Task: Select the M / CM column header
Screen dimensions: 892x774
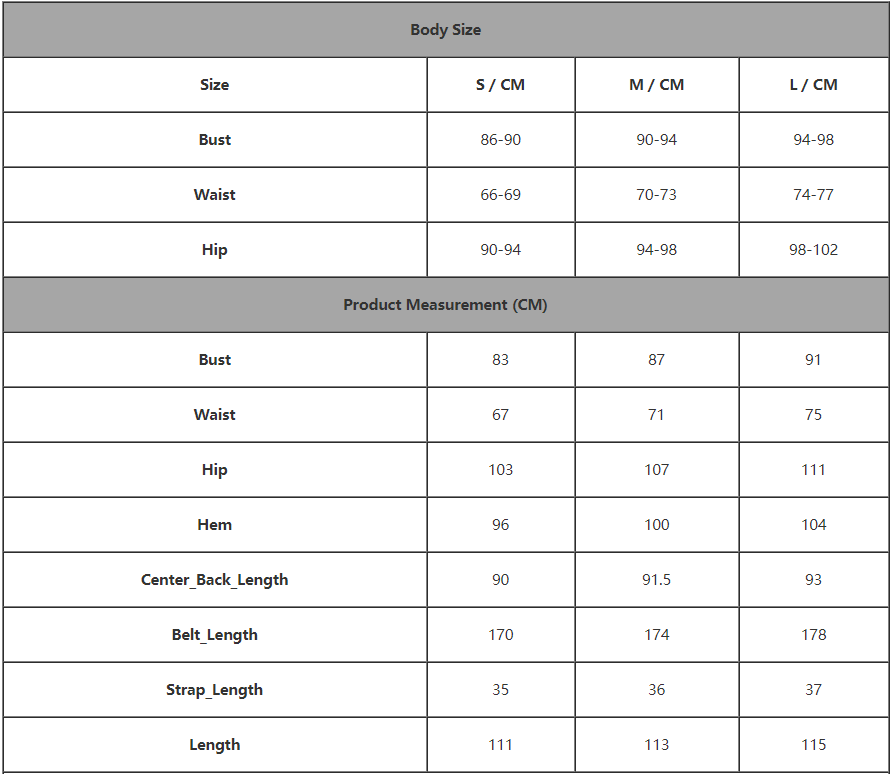Action: (656, 85)
